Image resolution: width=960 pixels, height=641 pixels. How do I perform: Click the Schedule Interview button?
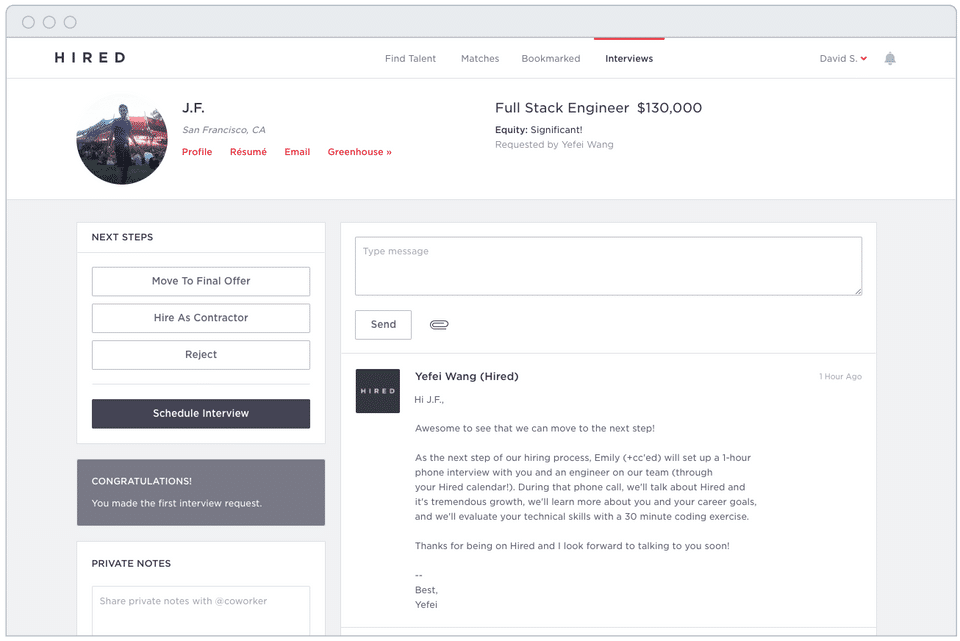(x=201, y=413)
